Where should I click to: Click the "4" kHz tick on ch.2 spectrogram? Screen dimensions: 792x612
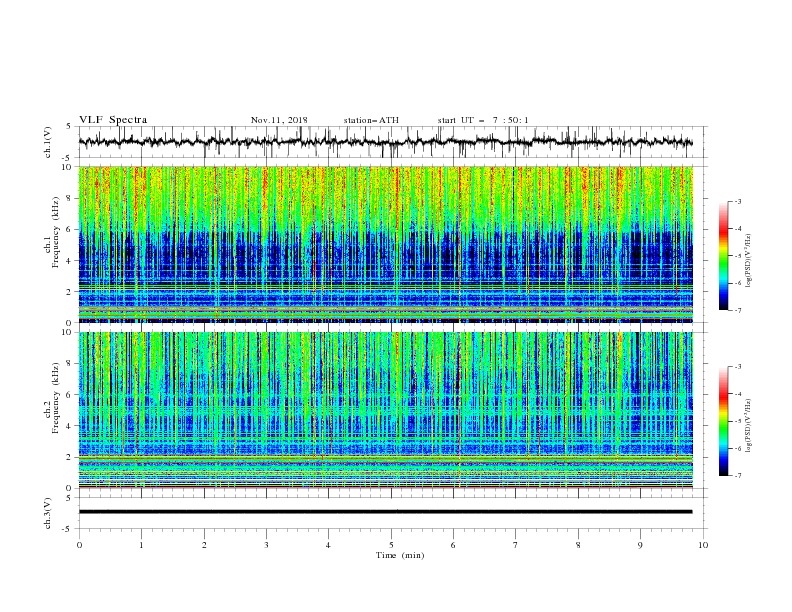click(x=69, y=426)
